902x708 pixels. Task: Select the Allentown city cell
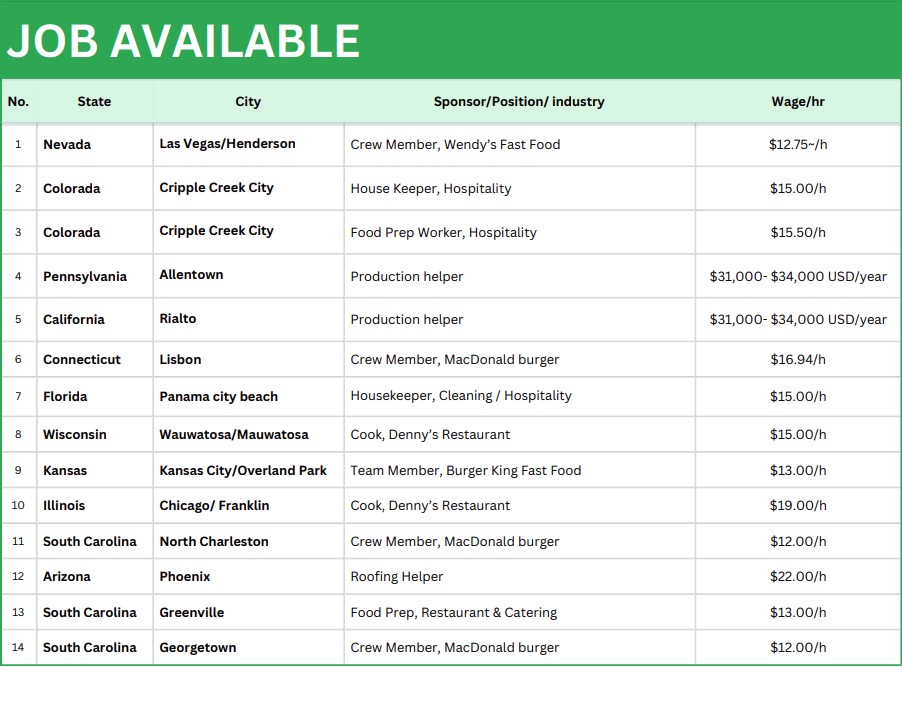click(x=191, y=275)
